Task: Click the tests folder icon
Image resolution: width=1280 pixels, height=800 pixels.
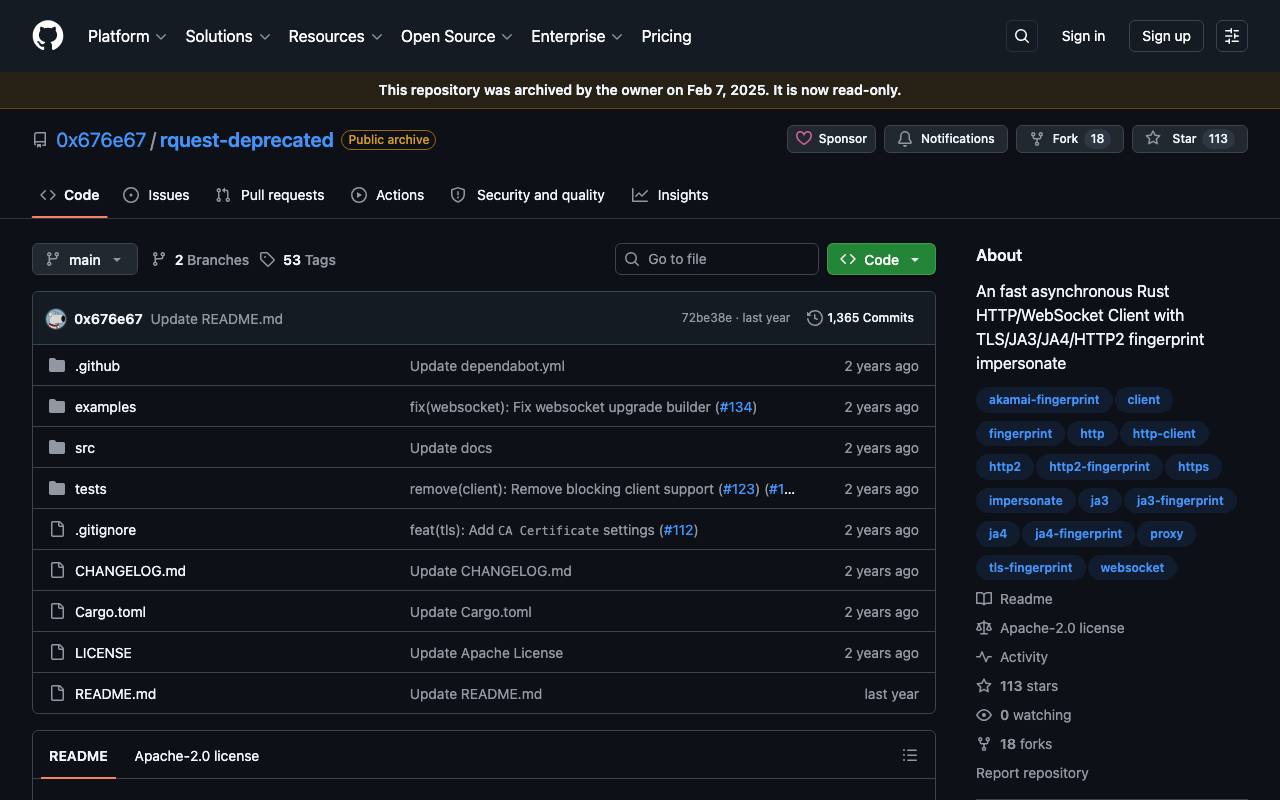Action: 57,489
